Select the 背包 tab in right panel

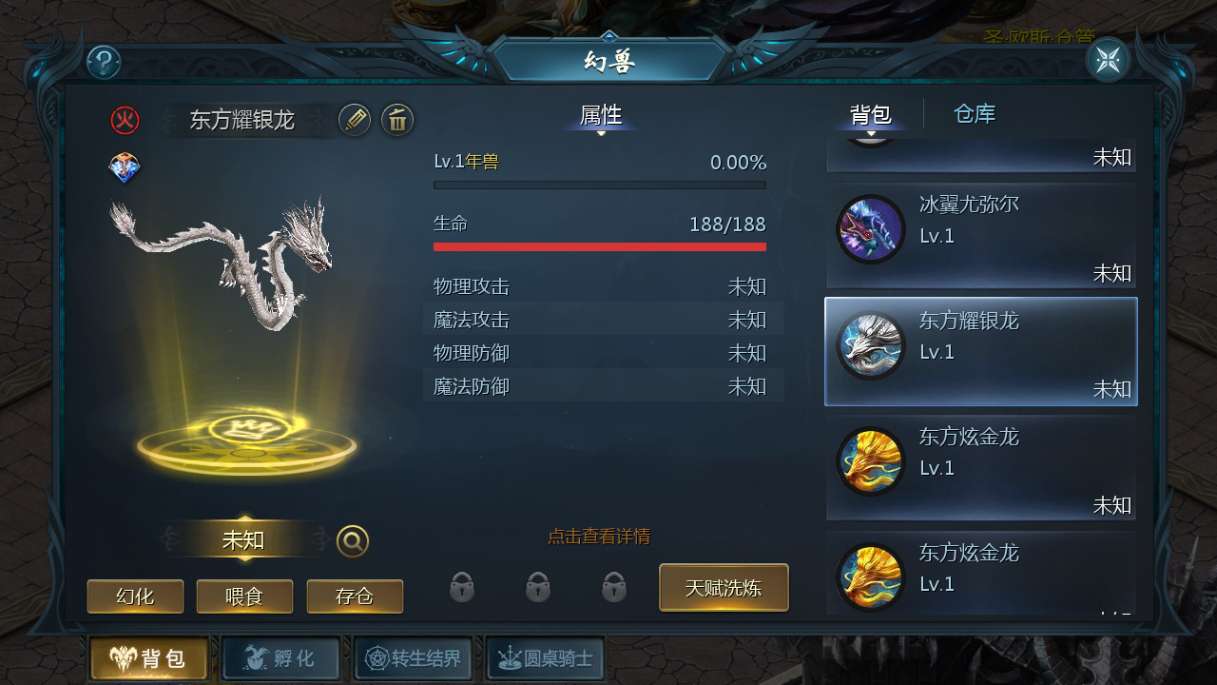coord(871,115)
